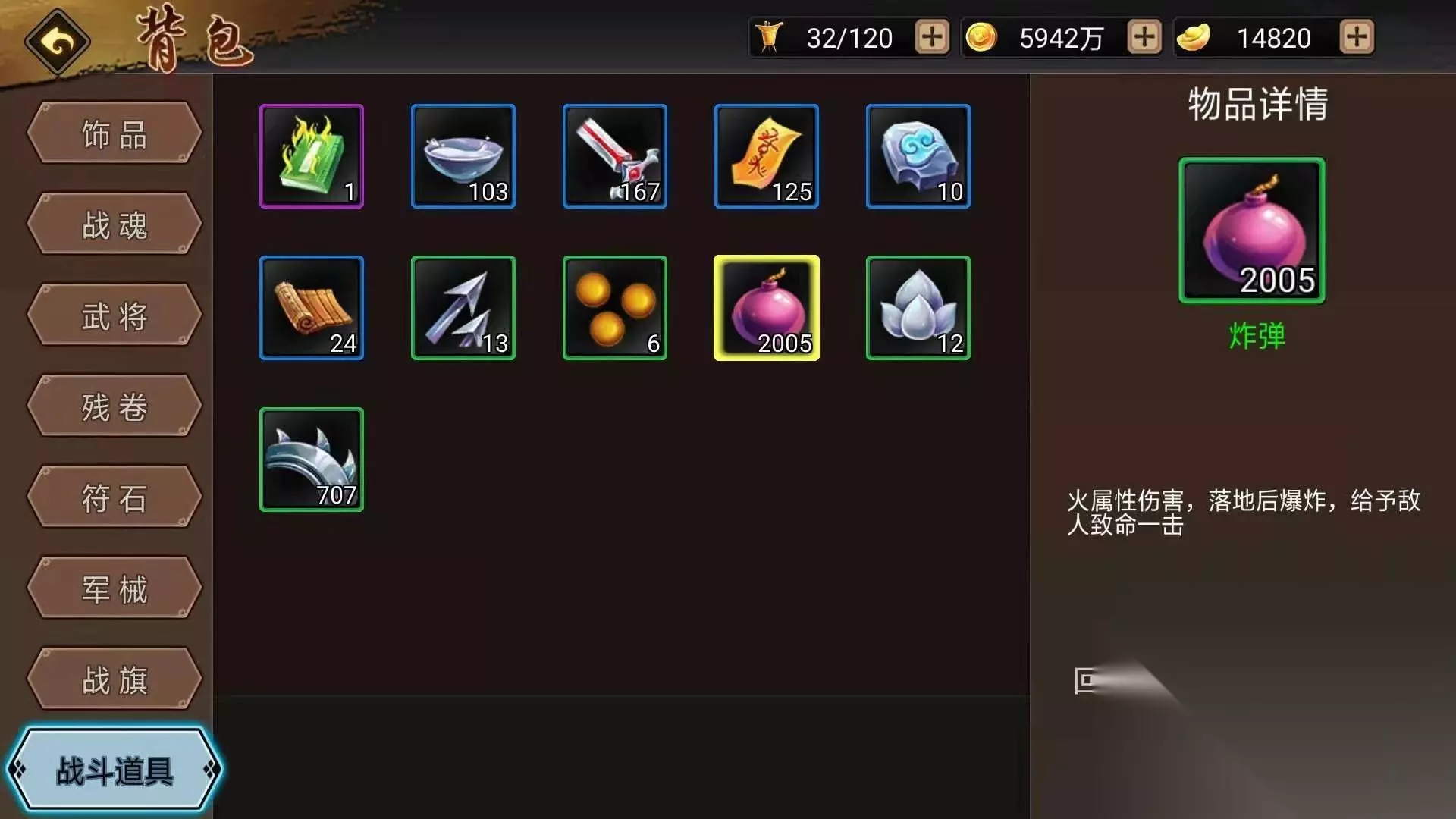Select the spiked trap item with 707

pyautogui.click(x=312, y=460)
